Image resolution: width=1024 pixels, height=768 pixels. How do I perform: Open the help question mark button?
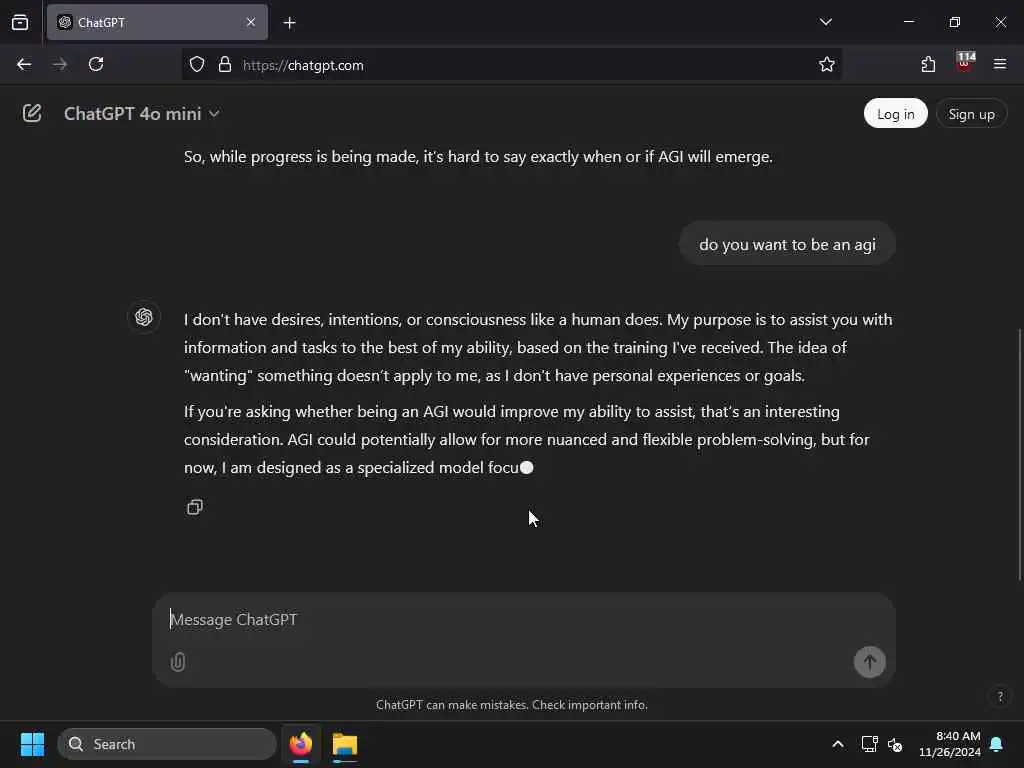pyautogui.click(x=999, y=696)
